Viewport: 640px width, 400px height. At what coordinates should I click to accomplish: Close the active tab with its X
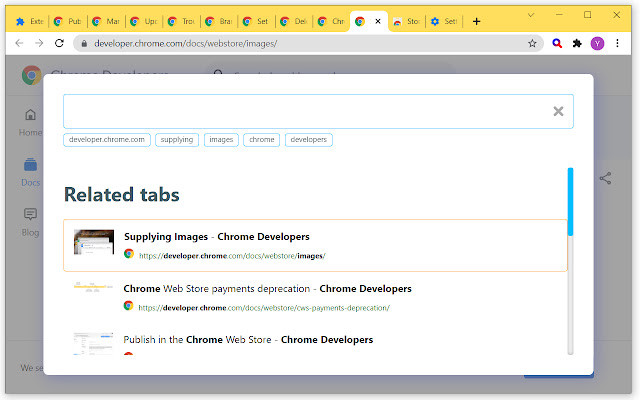click(x=378, y=21)
